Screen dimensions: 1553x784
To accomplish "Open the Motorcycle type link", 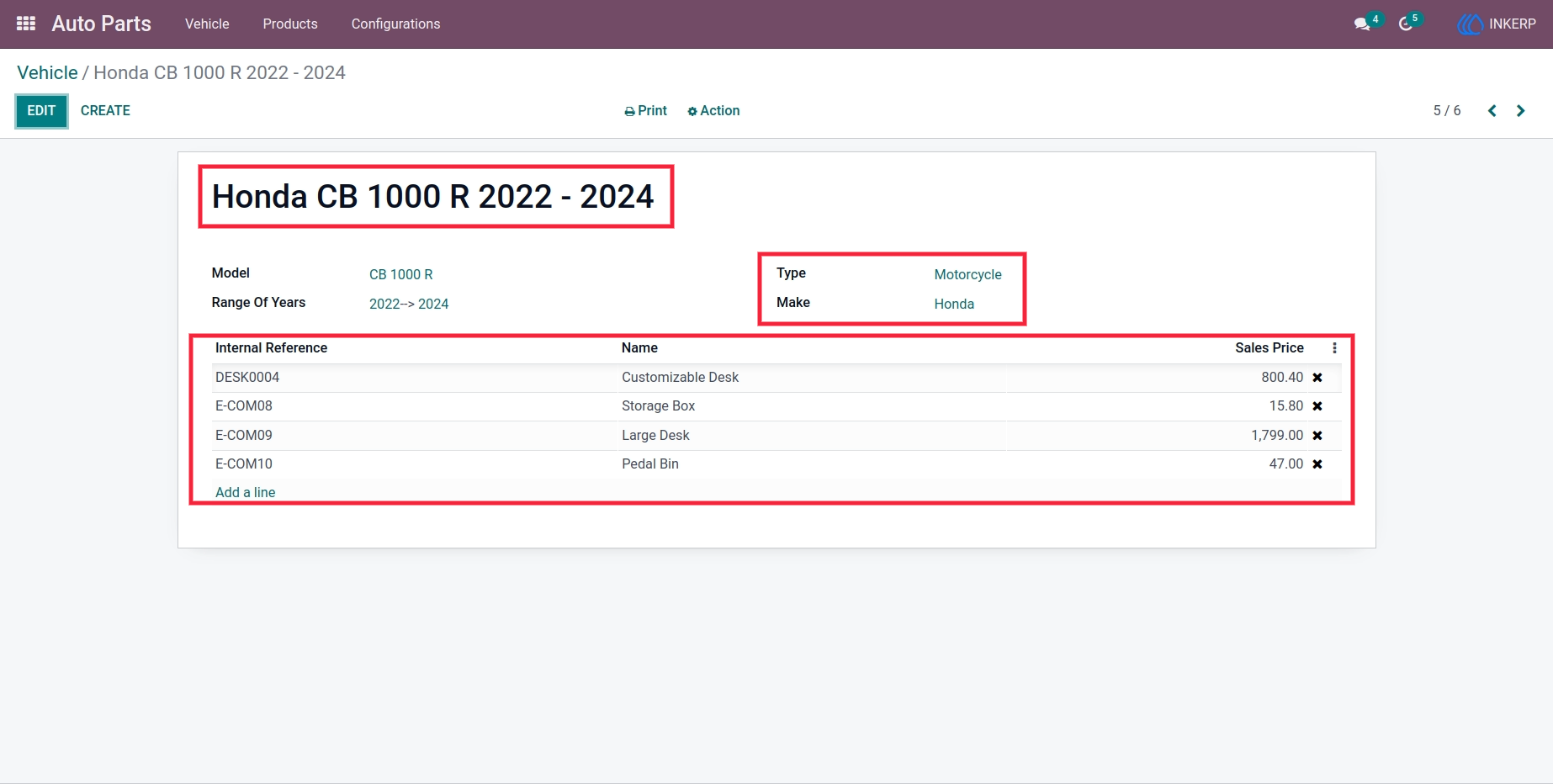I will click(x=967, y=275).
